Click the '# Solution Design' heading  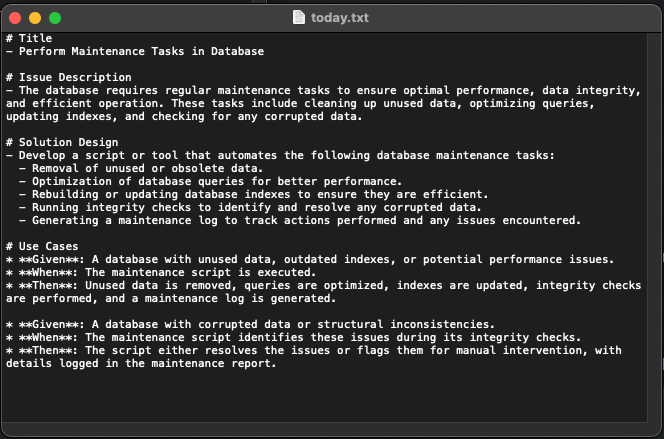pyautogui.click(x=62, y=142)
